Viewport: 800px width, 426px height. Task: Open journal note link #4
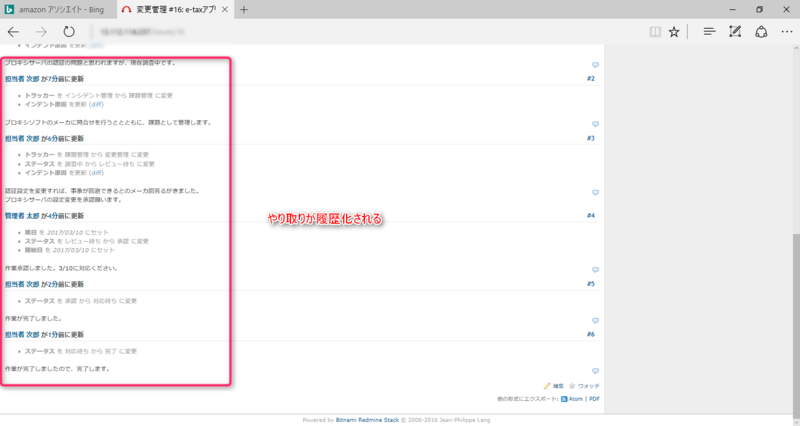[x=590, y=215]
